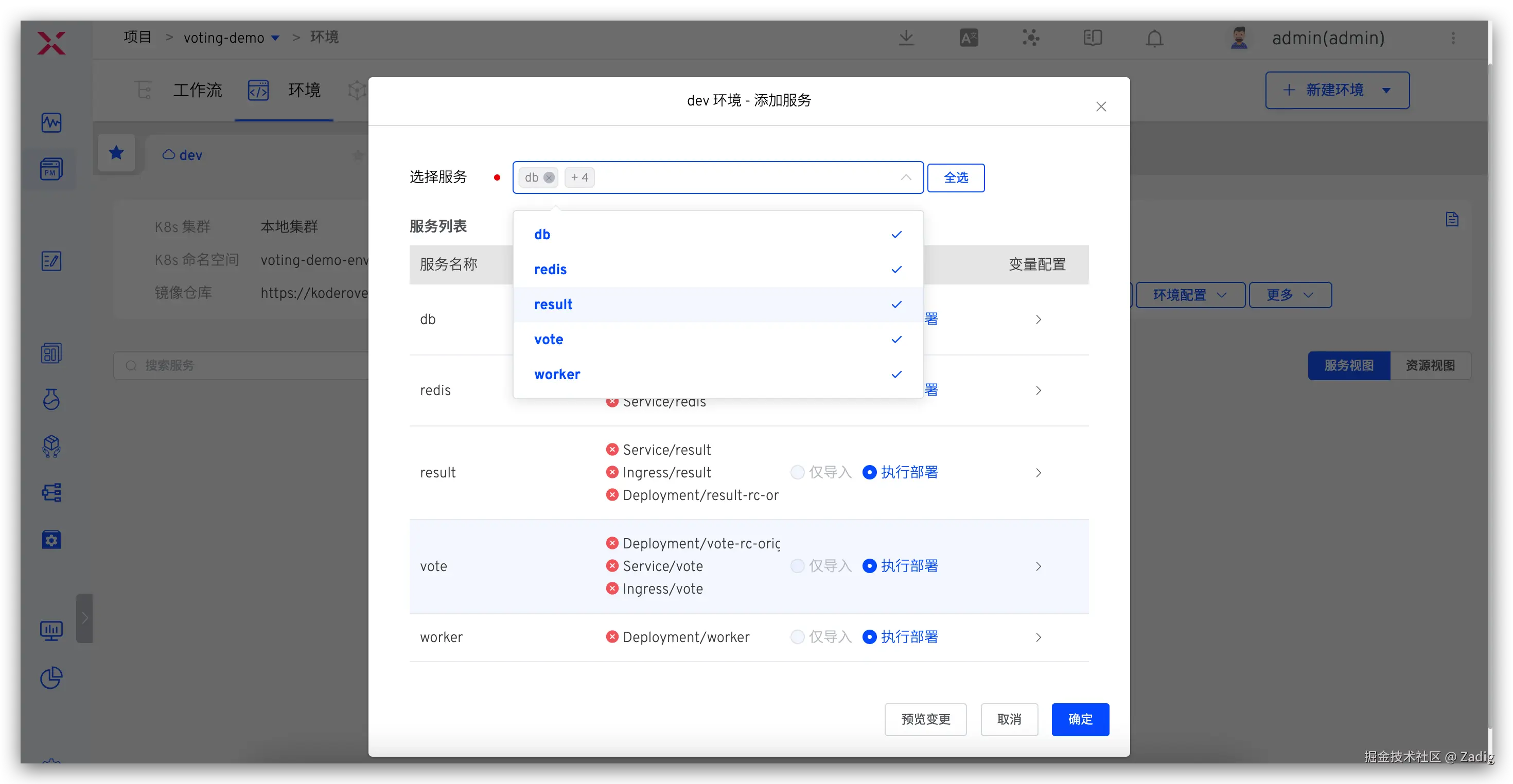Image resolution: width=1513 pixels, height=784 pixels.
Task: Select 仅导入 radio for result service
Action: click(797, 472)
